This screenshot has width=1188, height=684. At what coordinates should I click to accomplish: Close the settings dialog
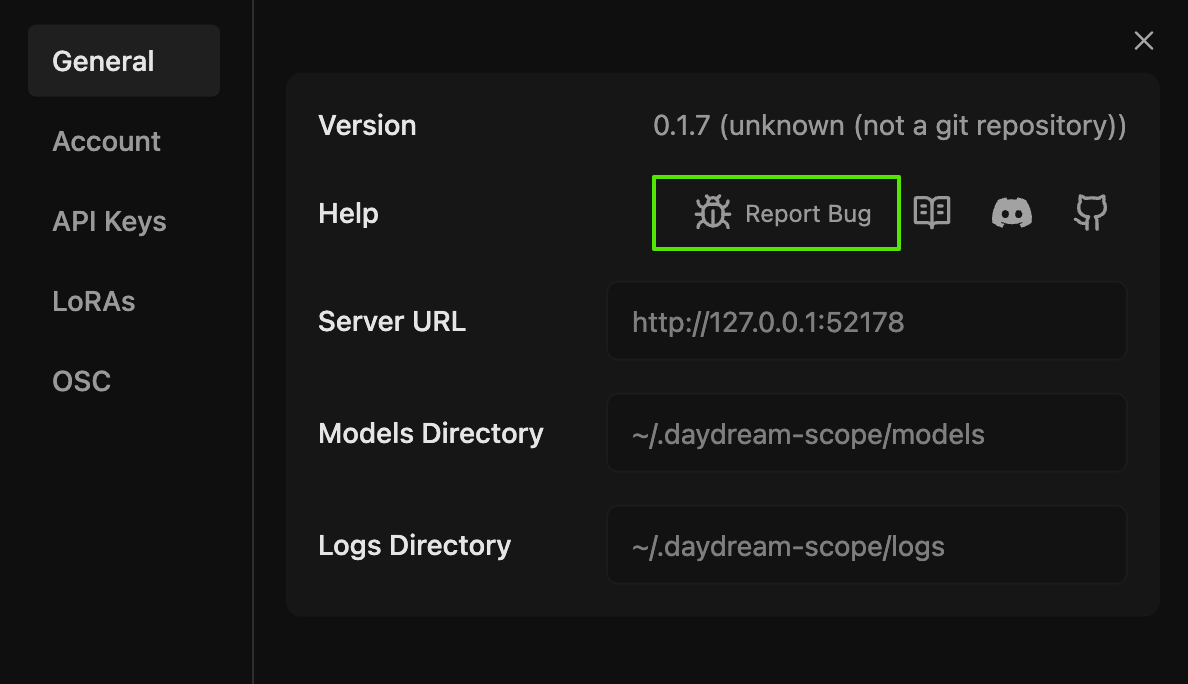coord(1143,40)
